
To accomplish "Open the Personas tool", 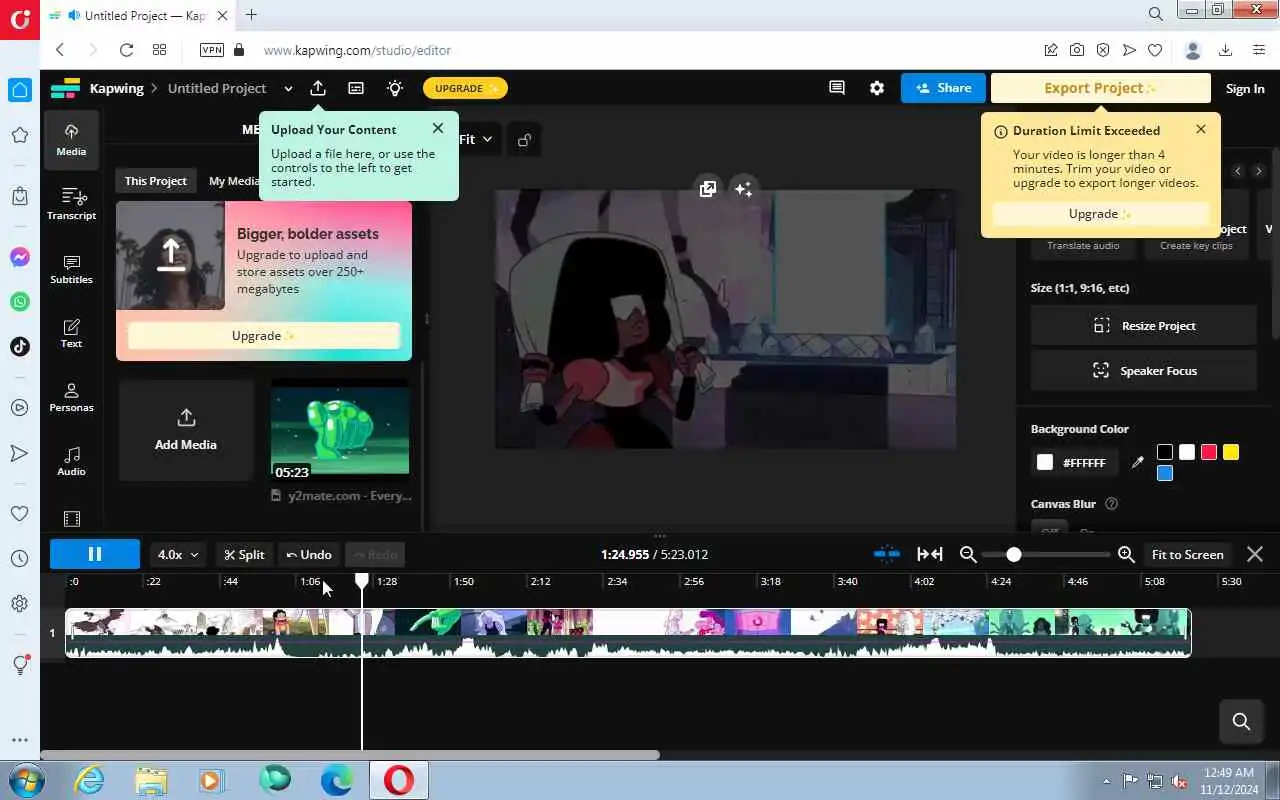I will pyautogui.click(x=71, y=397).
